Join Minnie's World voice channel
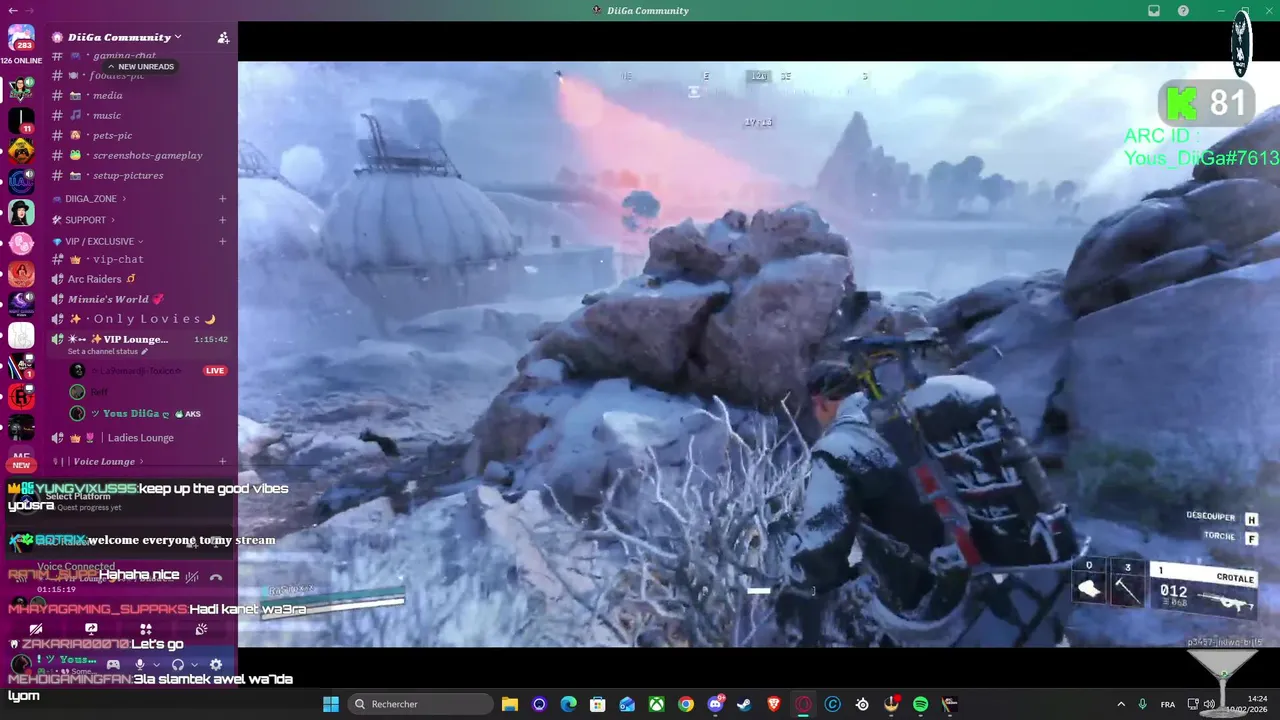This screenshot has width=1280, height=720. click(139, 299)
